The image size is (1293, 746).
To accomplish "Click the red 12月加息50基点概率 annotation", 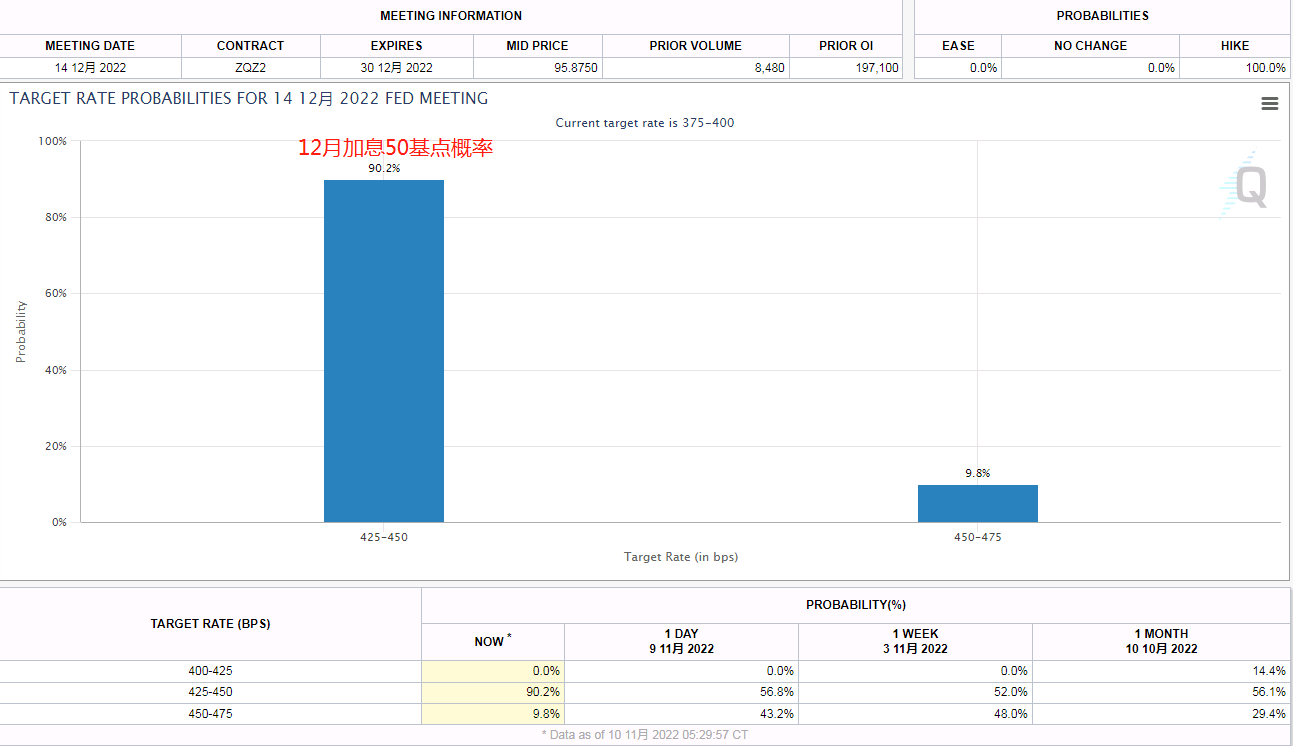I will [395, 148].
